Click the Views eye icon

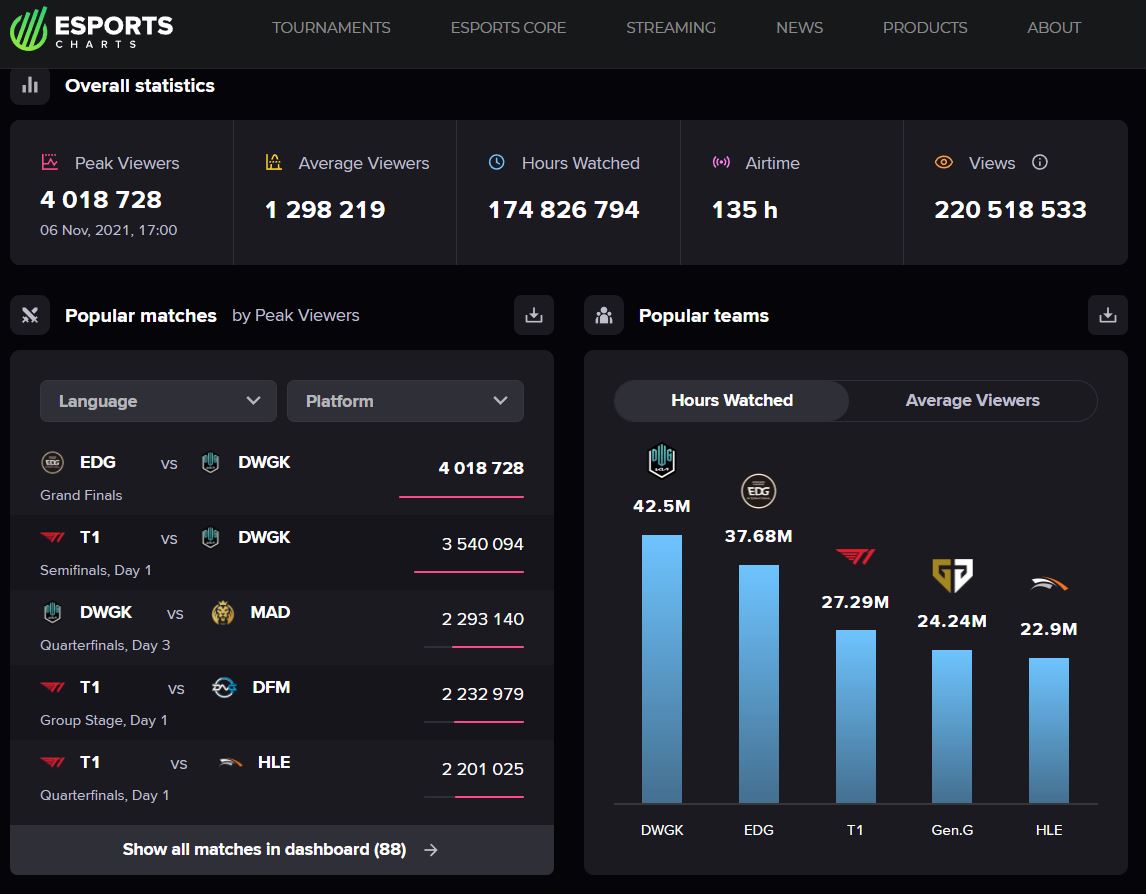[944, 162]
